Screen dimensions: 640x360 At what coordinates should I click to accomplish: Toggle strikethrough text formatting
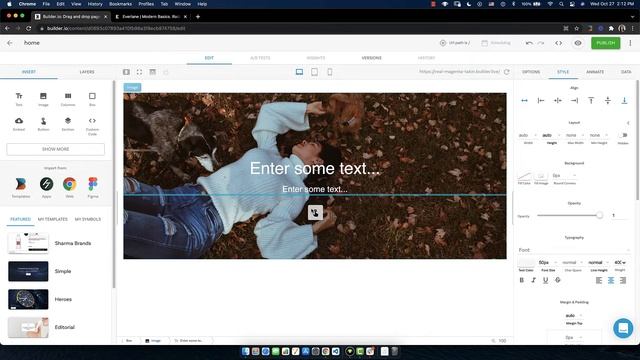[558, 280]
